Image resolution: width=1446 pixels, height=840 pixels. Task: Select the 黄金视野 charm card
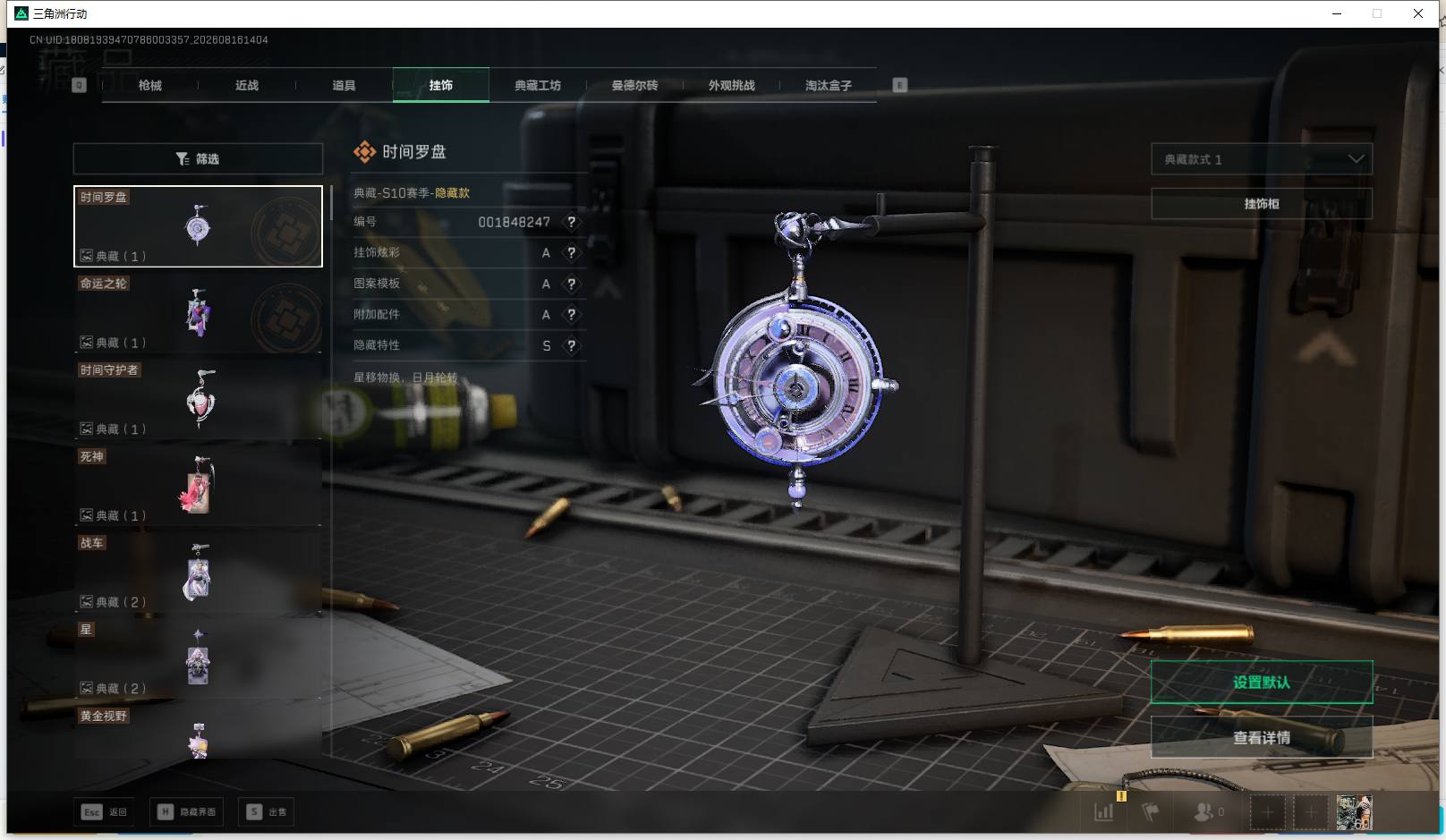click(198, 734)
